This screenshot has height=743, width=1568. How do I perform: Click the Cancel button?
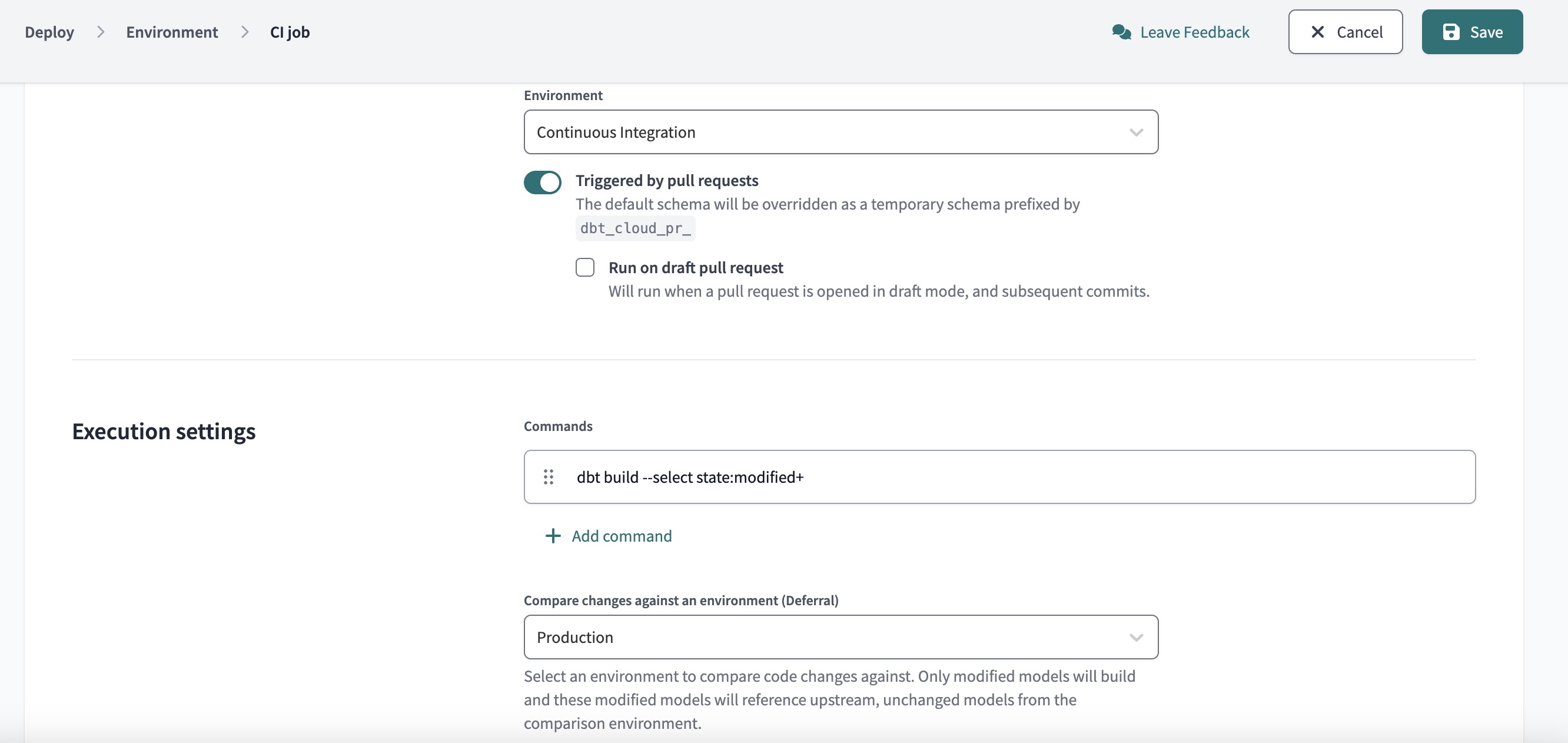1344,32
